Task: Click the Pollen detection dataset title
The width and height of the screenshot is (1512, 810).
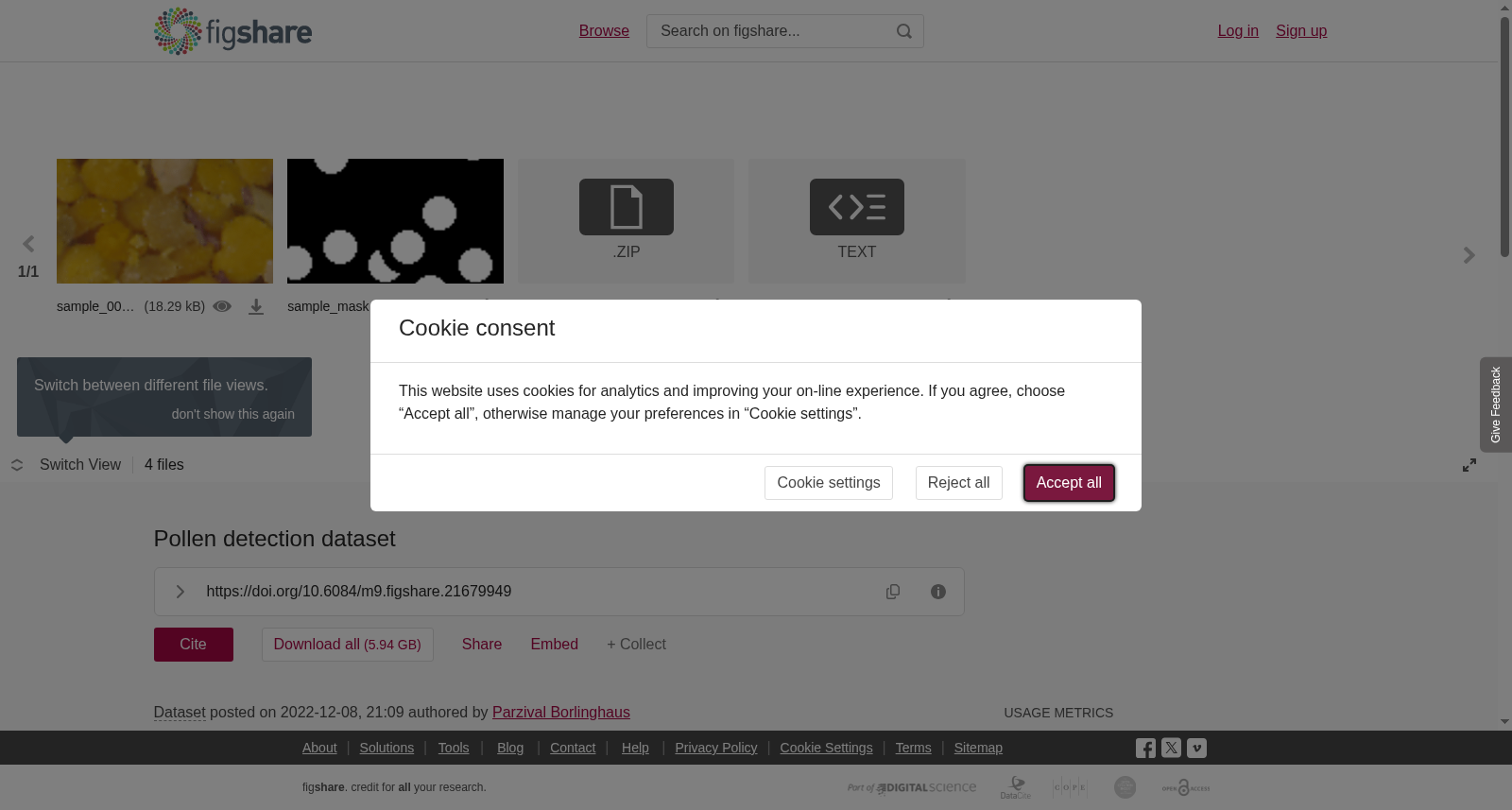Action: coord(275,539)
